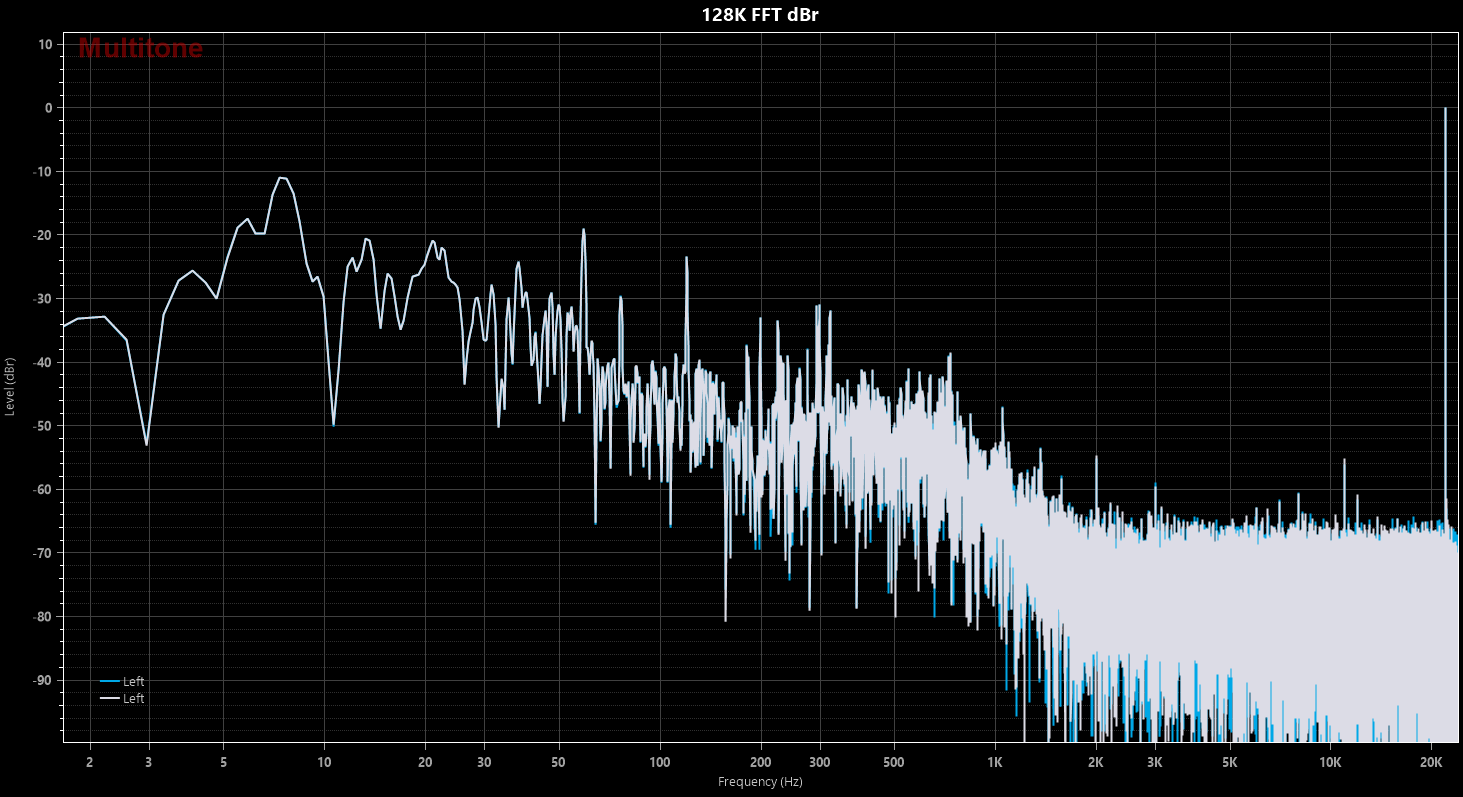
Task: Click the "-50" level tick label
Action: tap(43, 426)
